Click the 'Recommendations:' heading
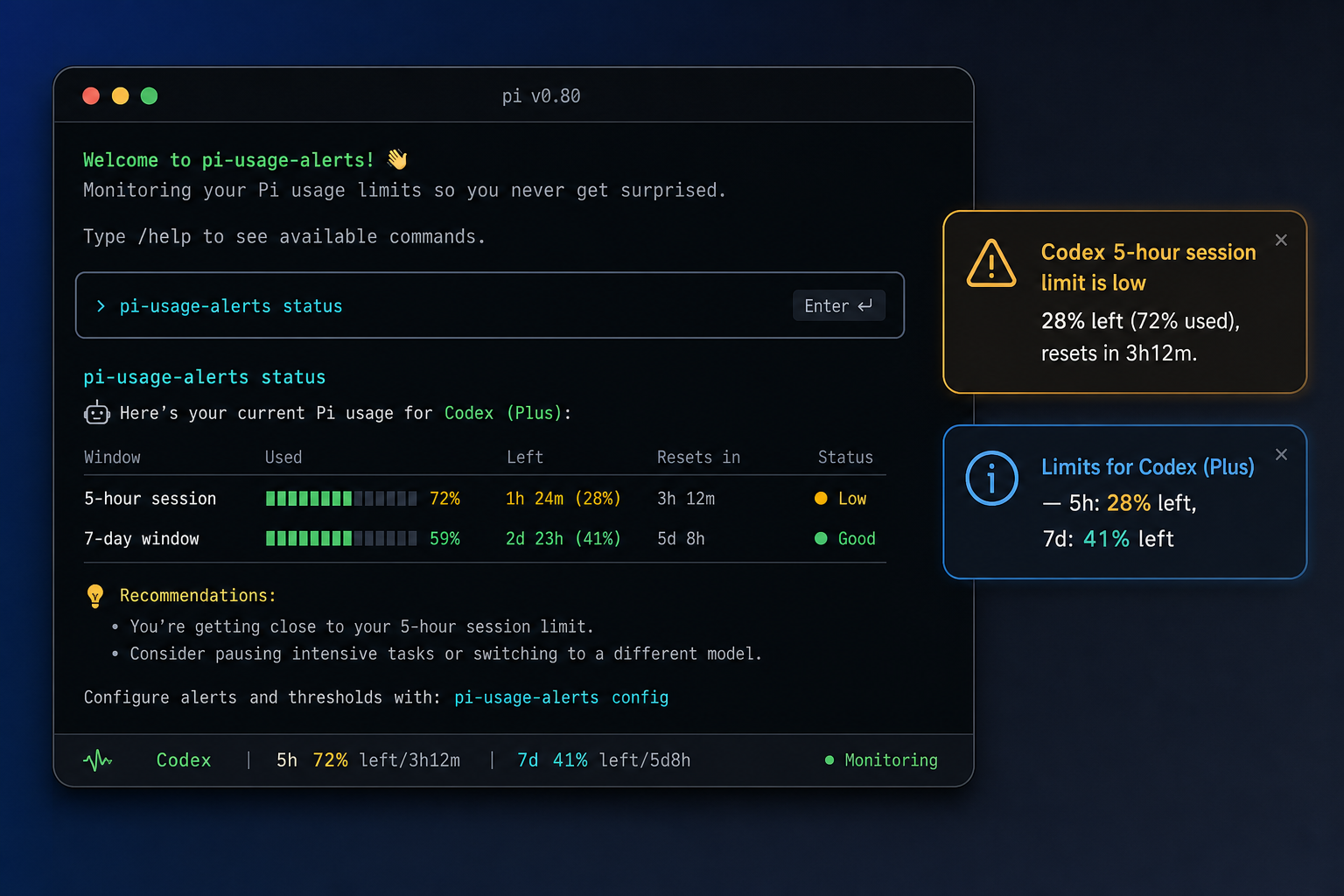 click(198, 596)
